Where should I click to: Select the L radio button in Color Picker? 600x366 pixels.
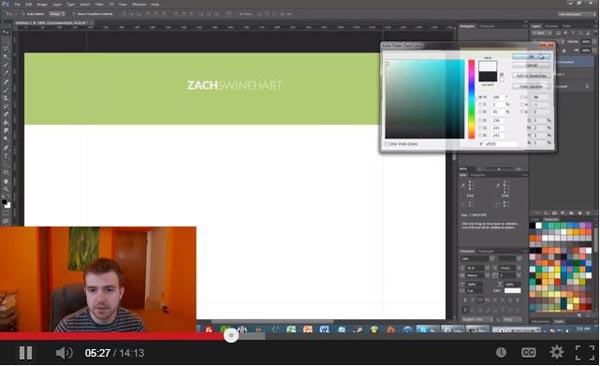click(522, 97)
